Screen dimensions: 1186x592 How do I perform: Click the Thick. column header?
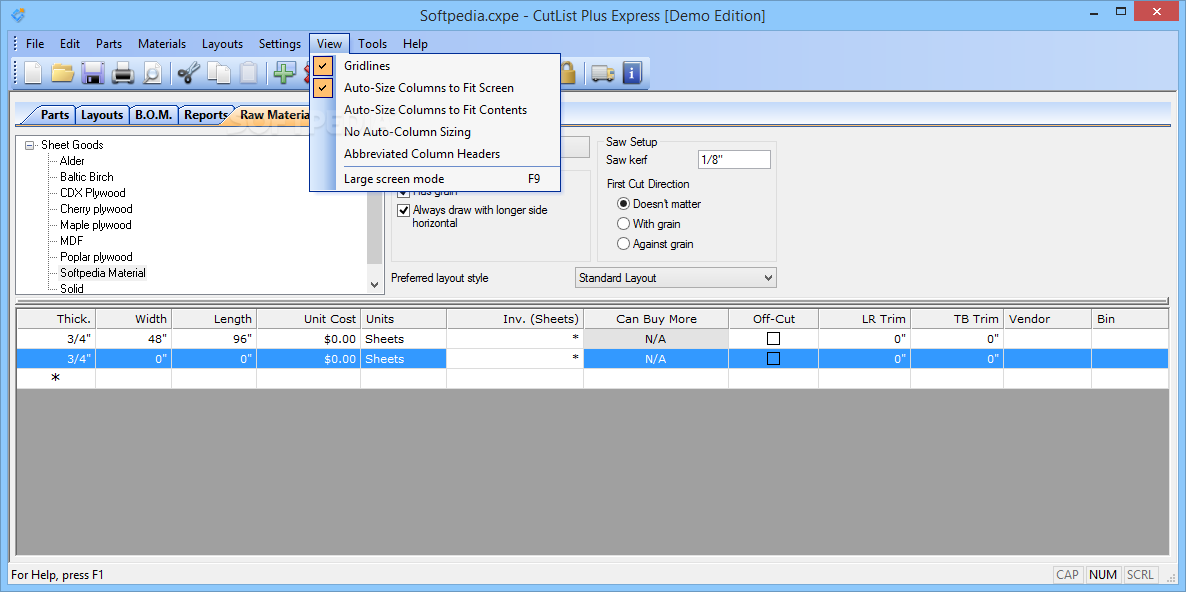[x=57, y=319]
